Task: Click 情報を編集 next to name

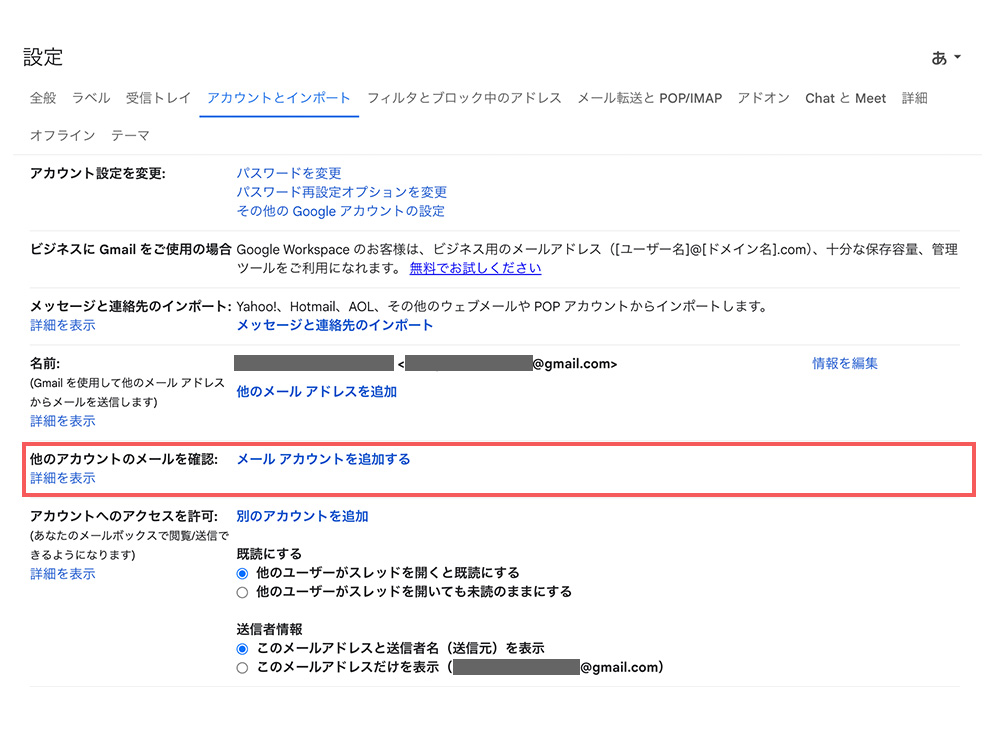Action: 844,363
